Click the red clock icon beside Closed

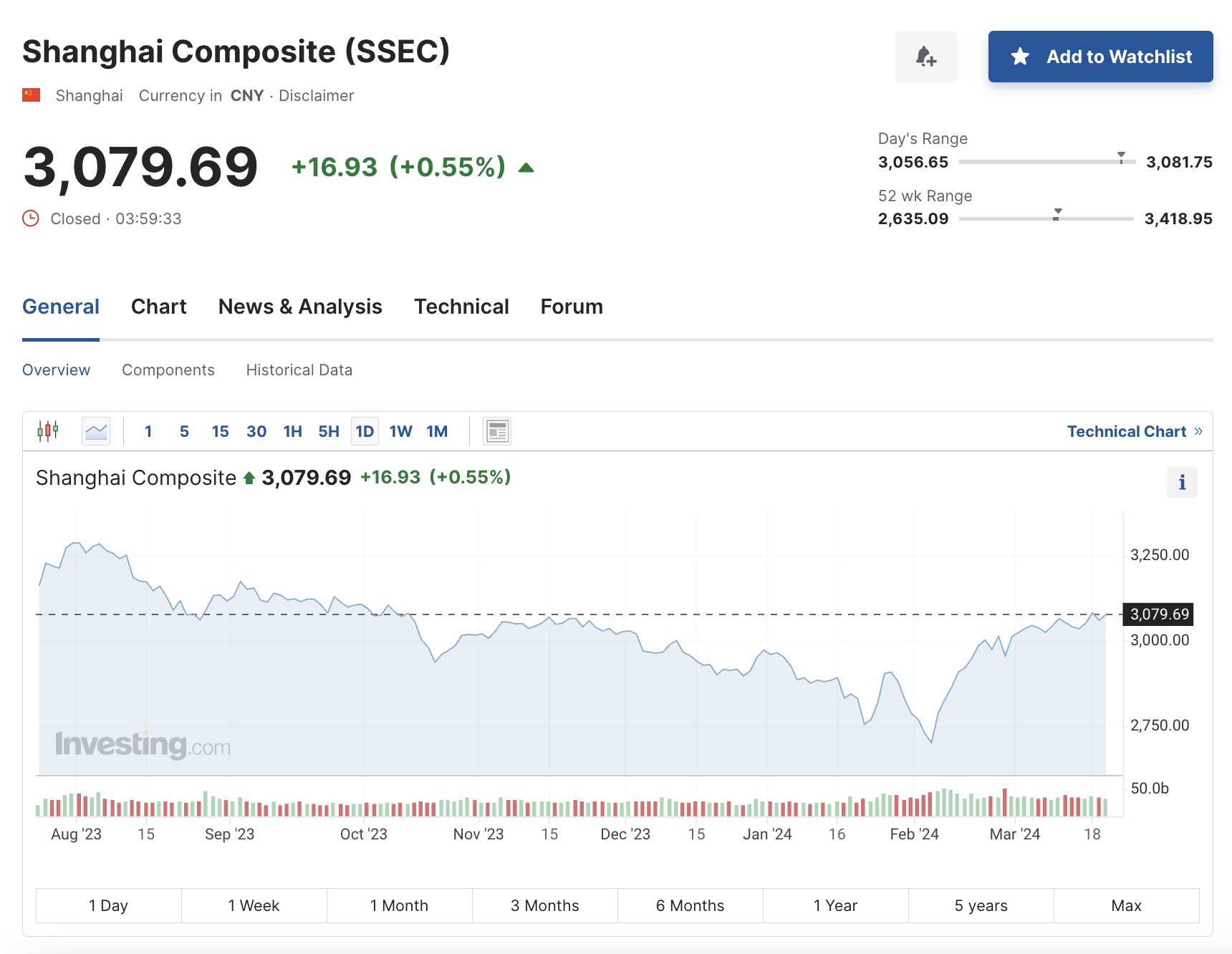point(31,218)
